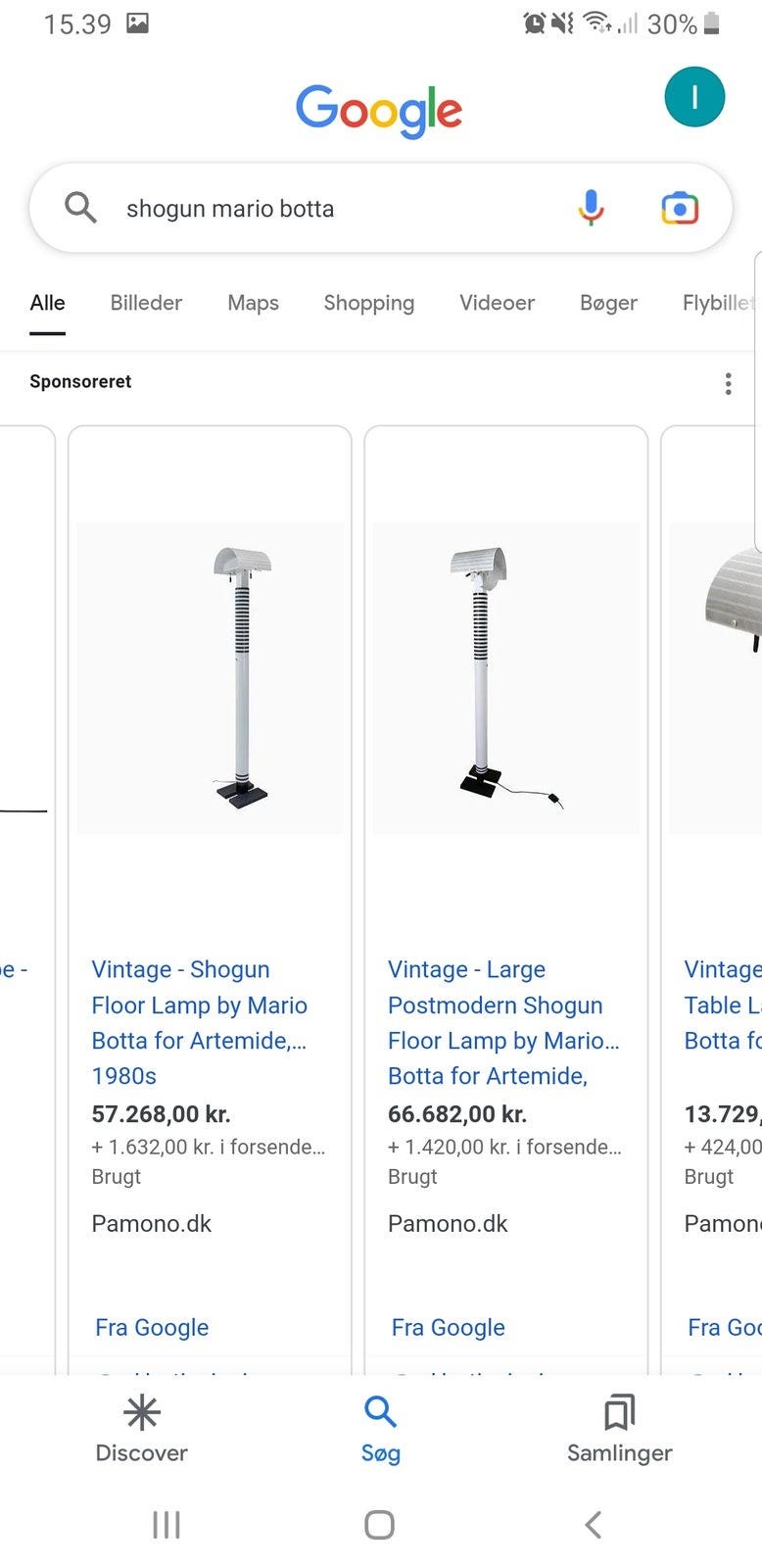Tap the Google logo

click(379, 110)
